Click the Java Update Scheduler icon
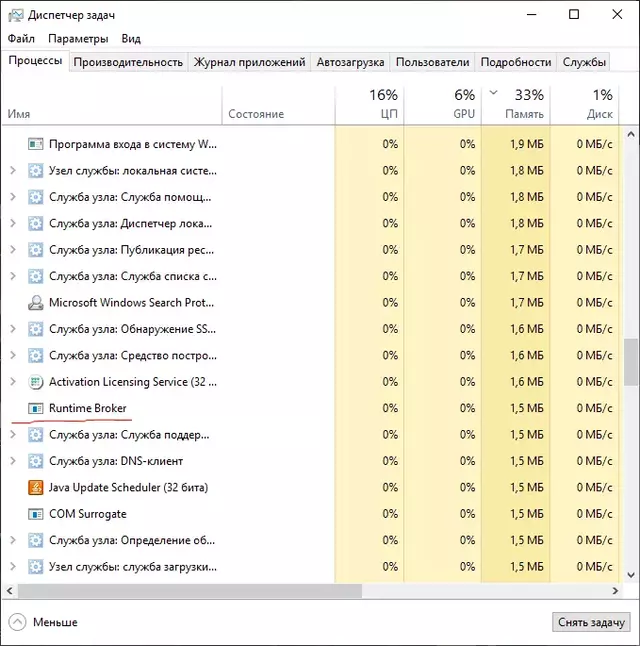The height and width of the screenshot is (646, 640). click(36, 488)
